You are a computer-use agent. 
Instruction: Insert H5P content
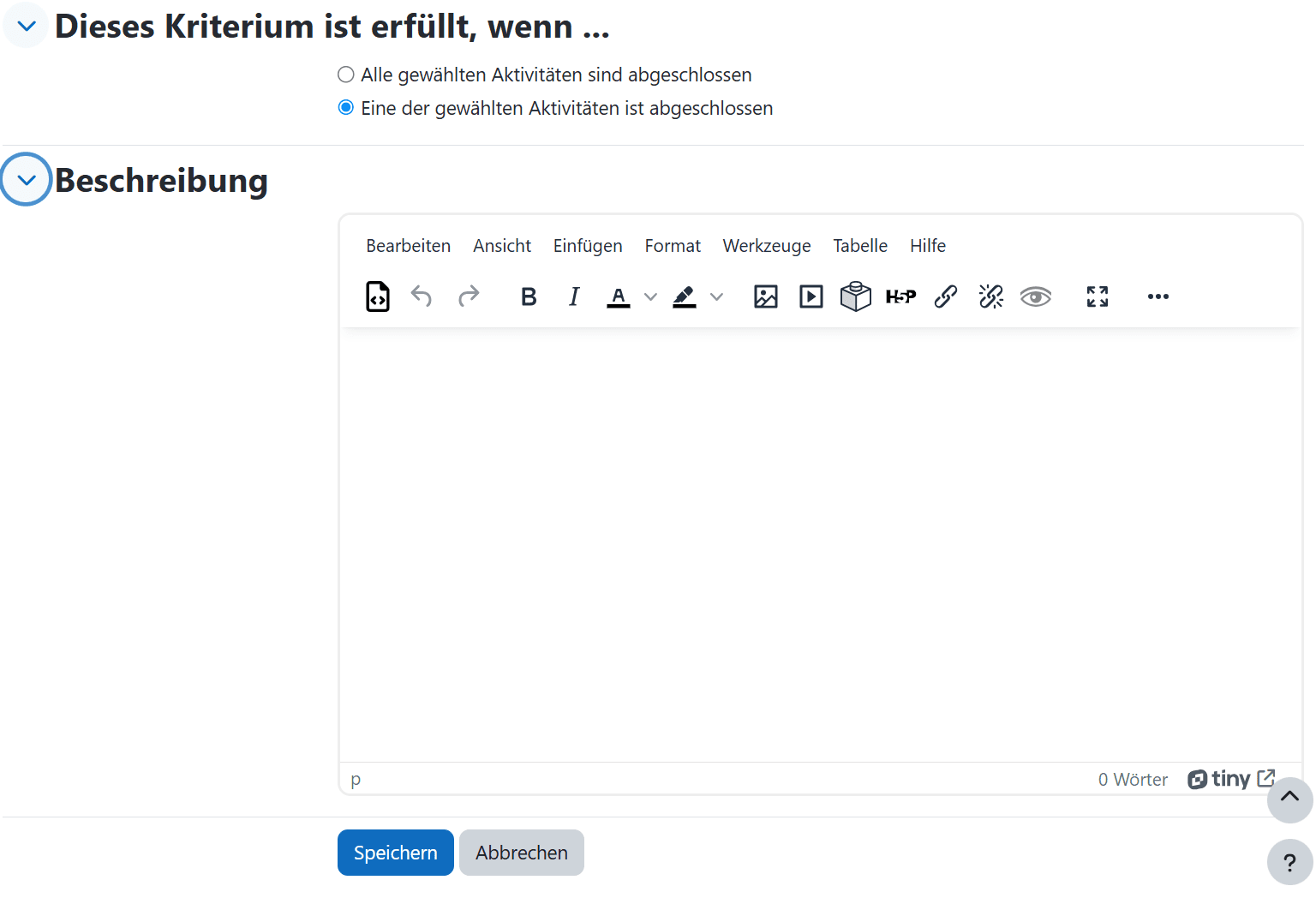(x=900, y=296)
